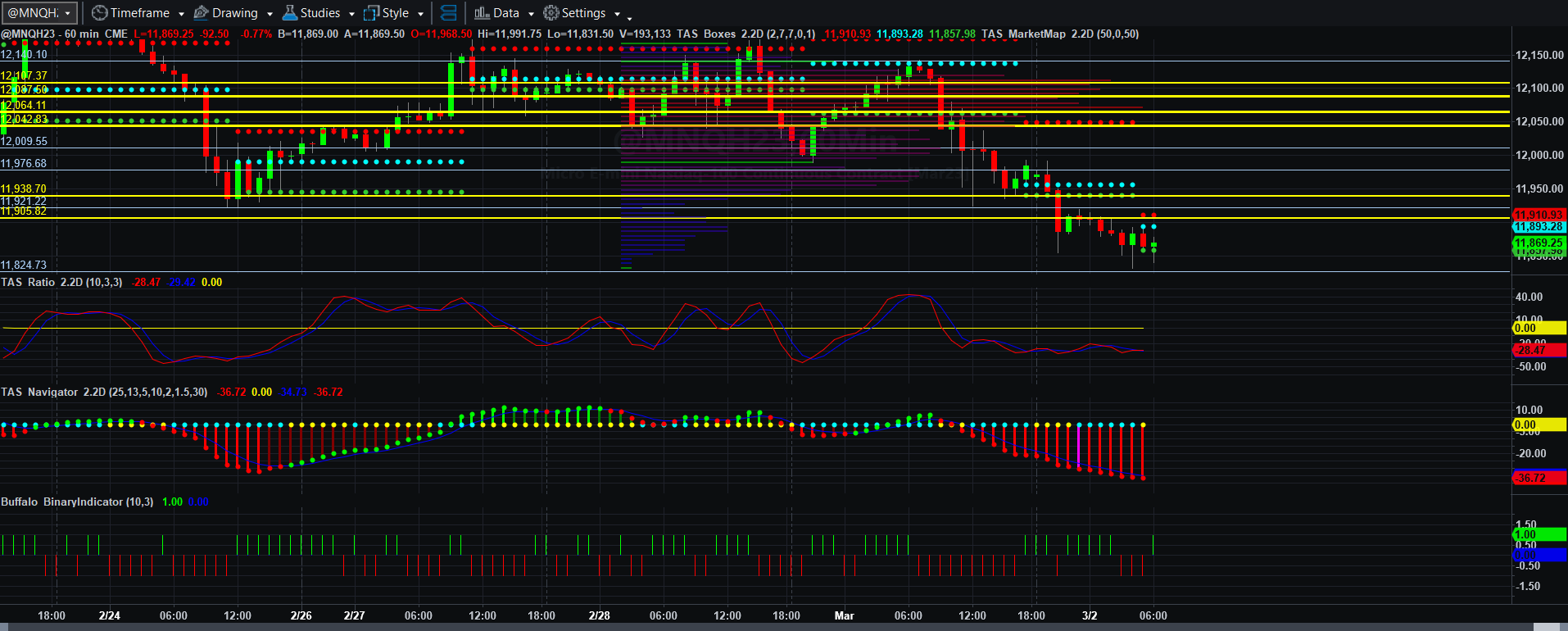Click inside the @MNQH symbol field

pos(33,13)
